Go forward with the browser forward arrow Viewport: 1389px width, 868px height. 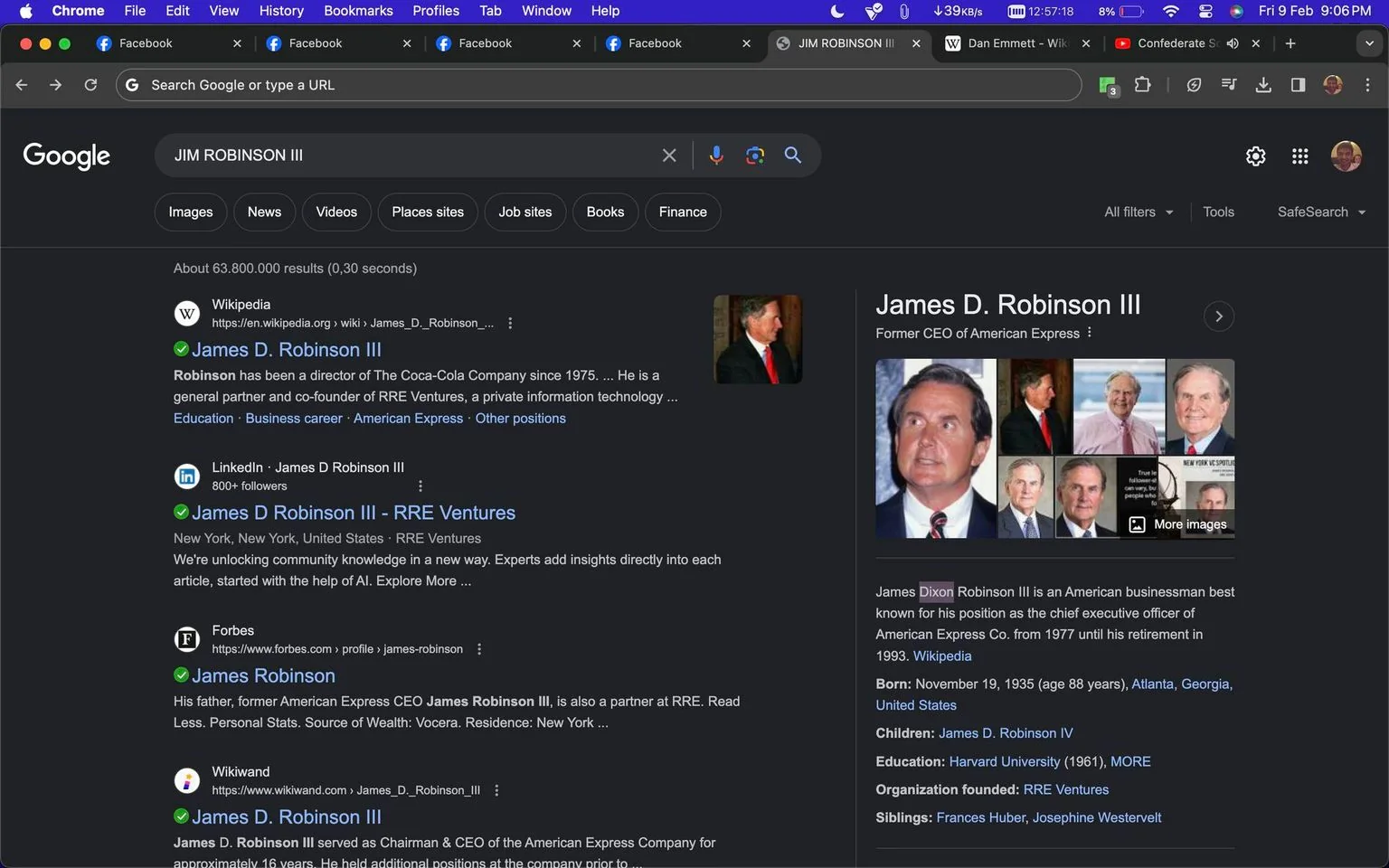(x=55, y=85)
